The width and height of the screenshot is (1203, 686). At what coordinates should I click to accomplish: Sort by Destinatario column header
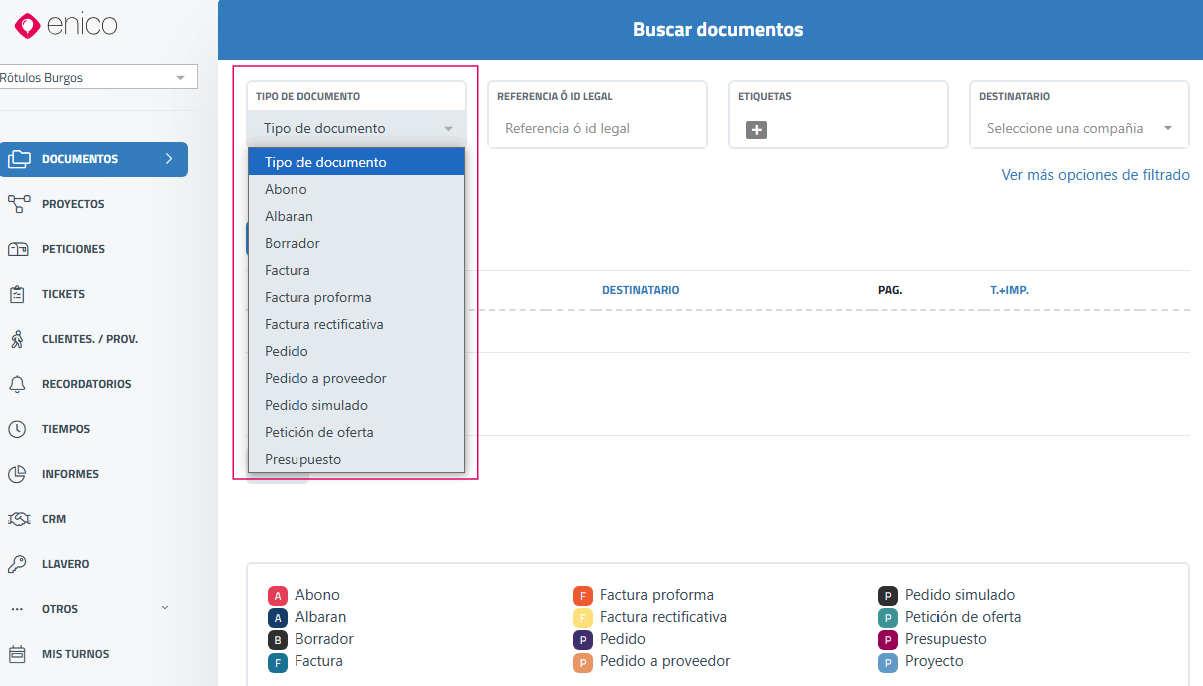point(640,290)
